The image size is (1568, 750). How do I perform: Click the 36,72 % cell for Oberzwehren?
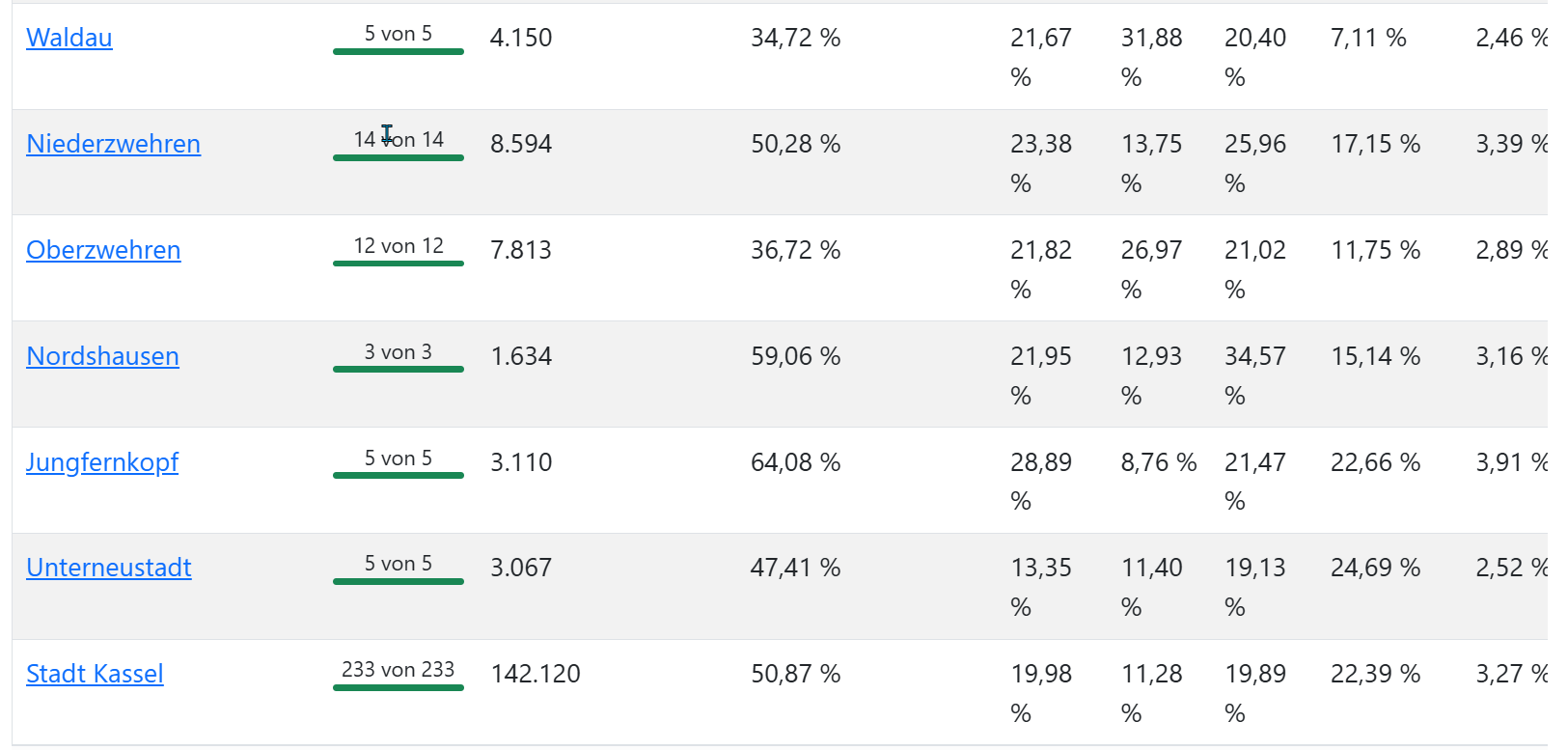click(x=795, y=250)
